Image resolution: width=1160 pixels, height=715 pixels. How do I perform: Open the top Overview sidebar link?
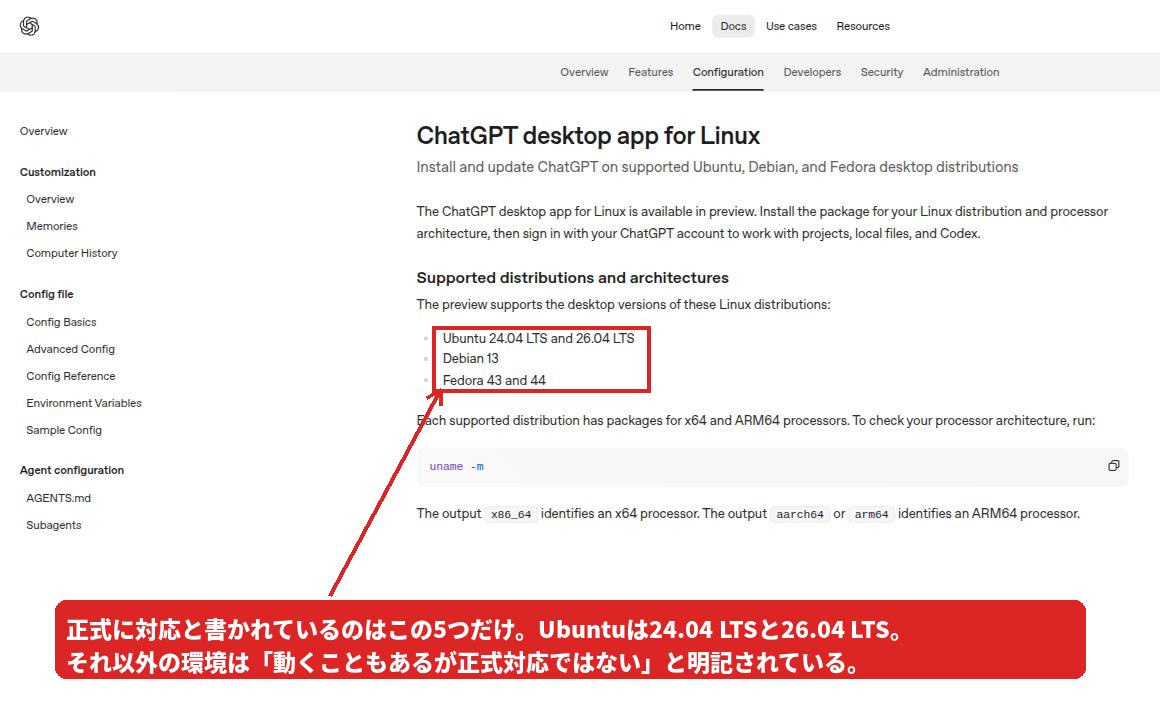pyautogui.click(x=44, y=131)
